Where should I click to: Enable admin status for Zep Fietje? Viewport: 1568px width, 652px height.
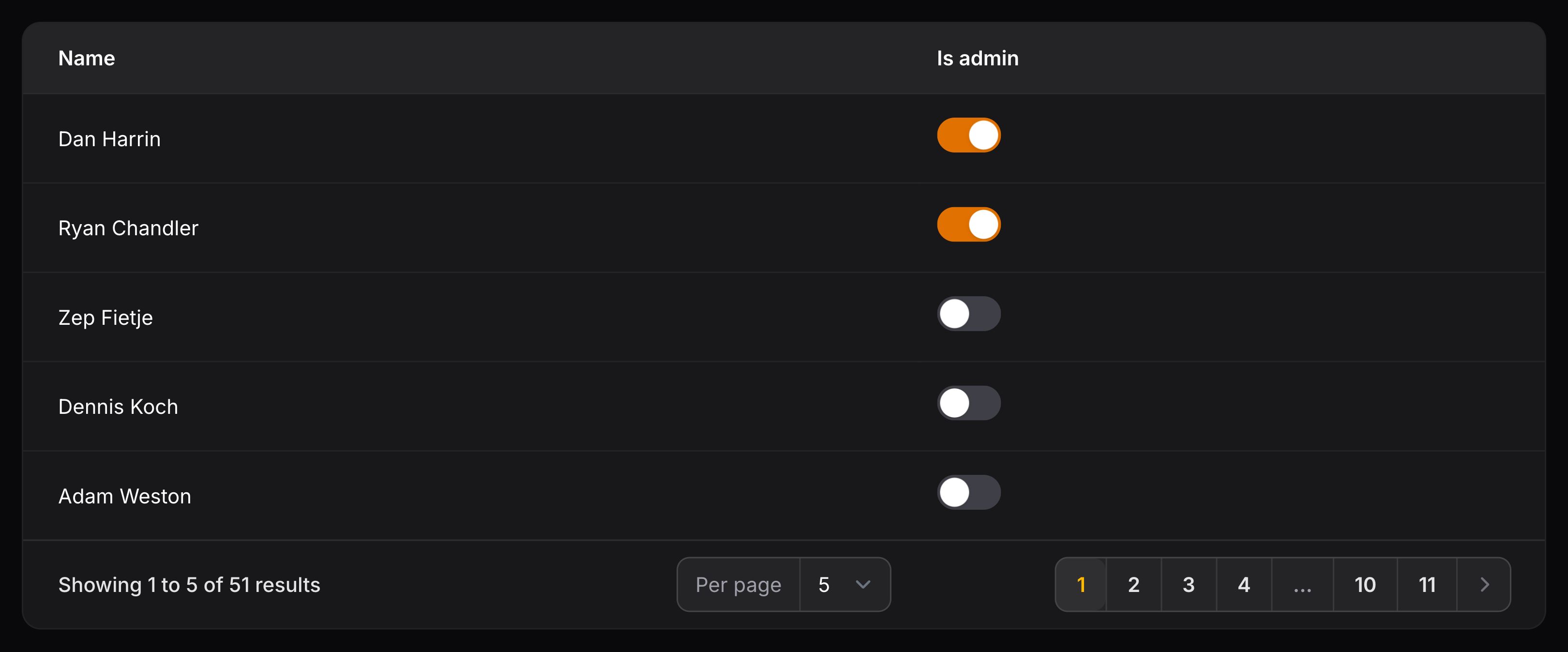click(x=970, y=314)
